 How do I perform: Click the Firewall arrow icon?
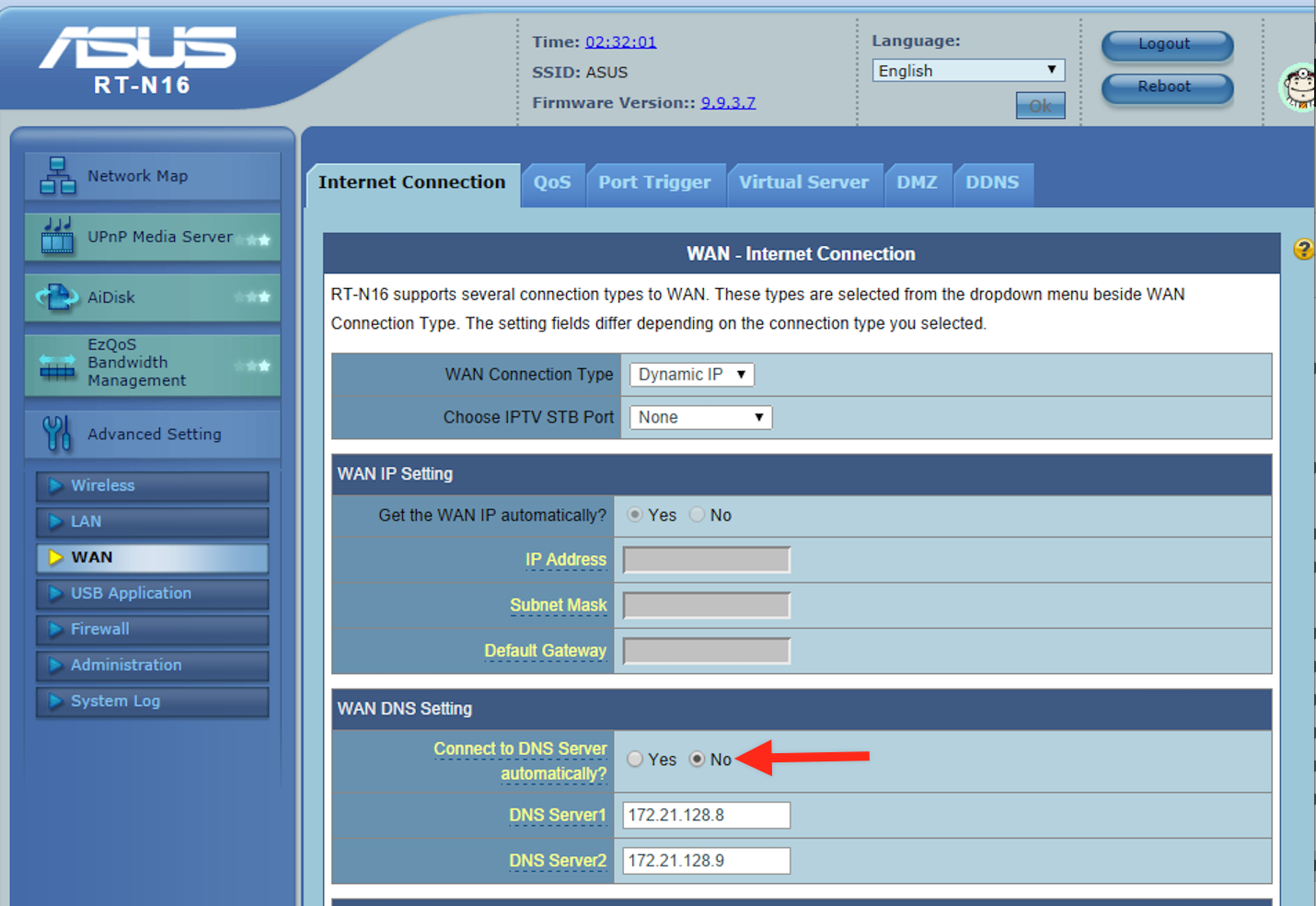pos(56,629)
